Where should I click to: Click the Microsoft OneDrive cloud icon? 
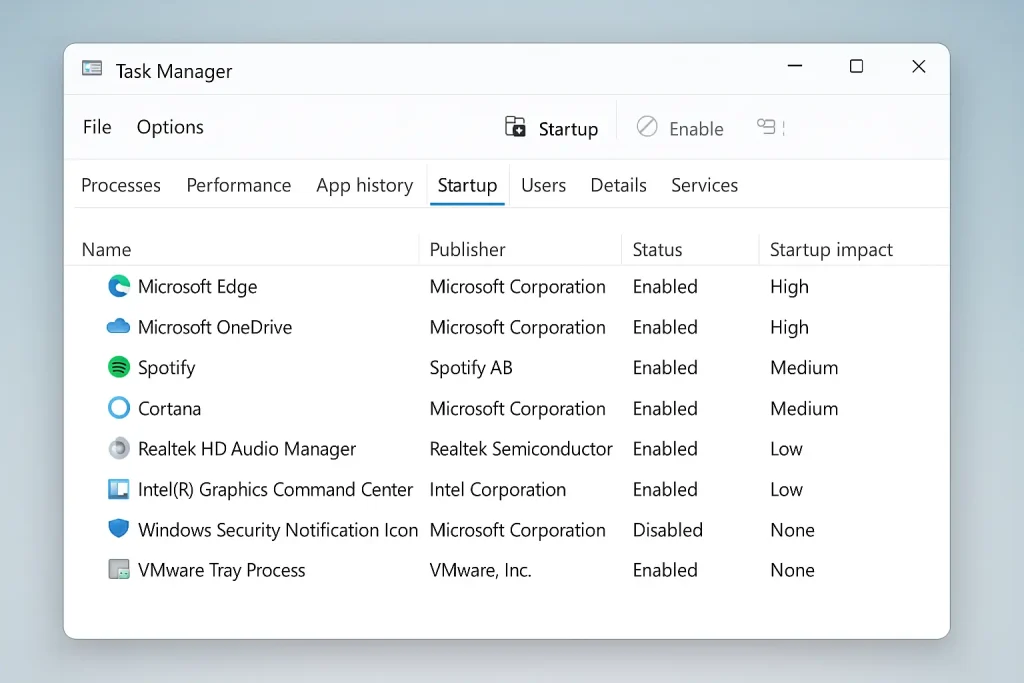[119, 327]
